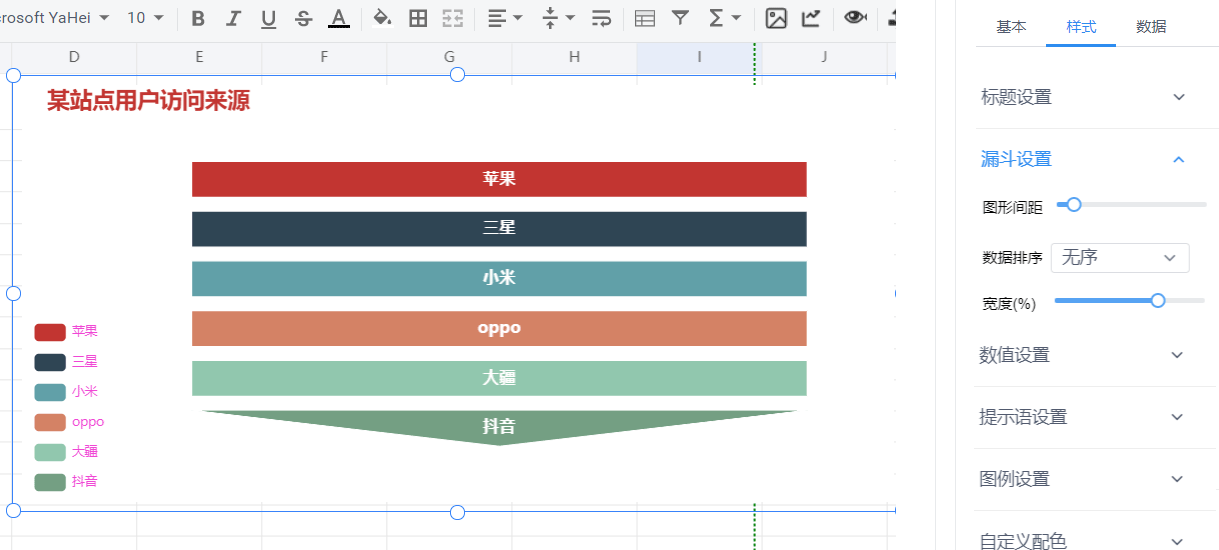Image resolution: width=1219 pixels, height=550 pixels.
Task: Toggle italic formatting
Action: (233, 18)
